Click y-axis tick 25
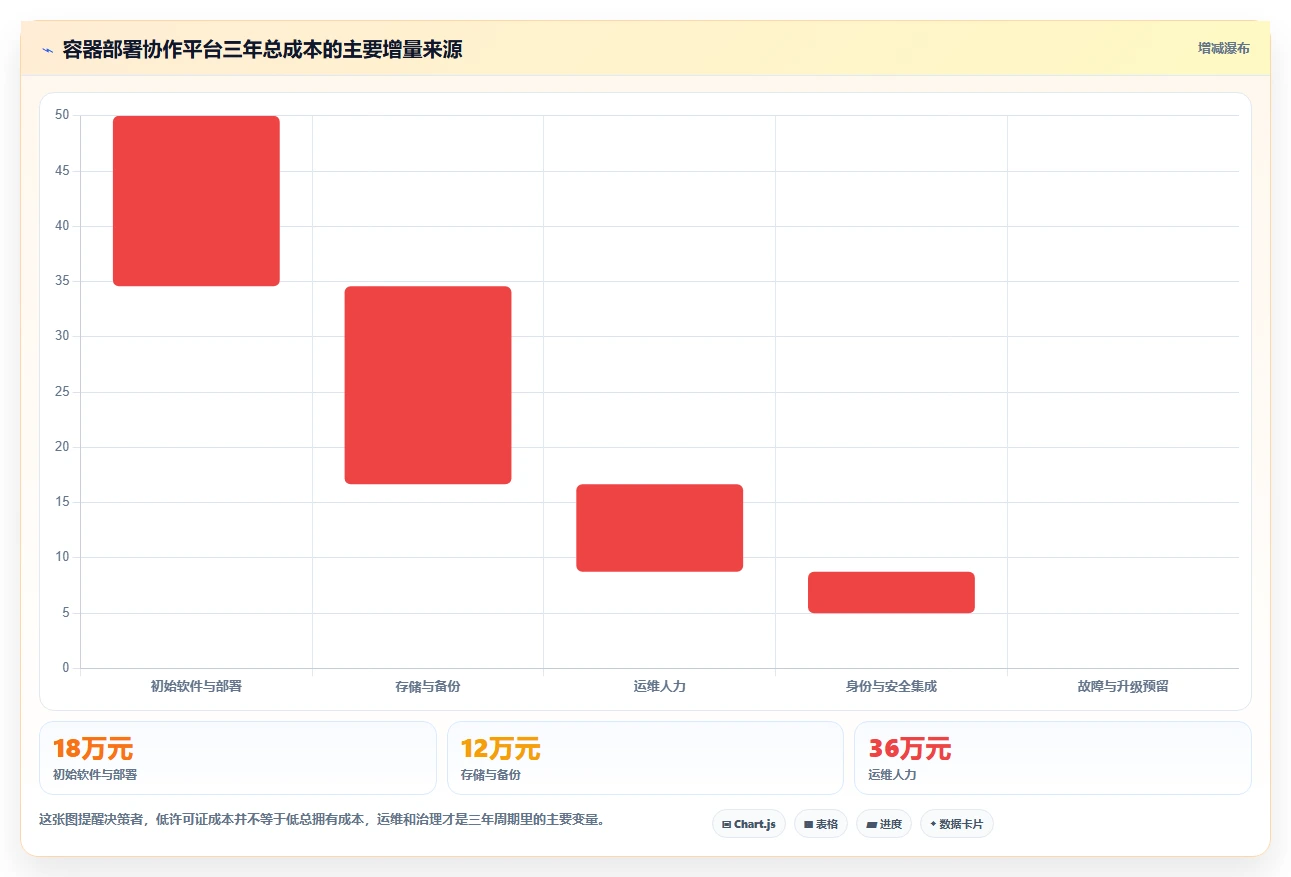This screenshot has height=877, width=1291. pos(62,391)
